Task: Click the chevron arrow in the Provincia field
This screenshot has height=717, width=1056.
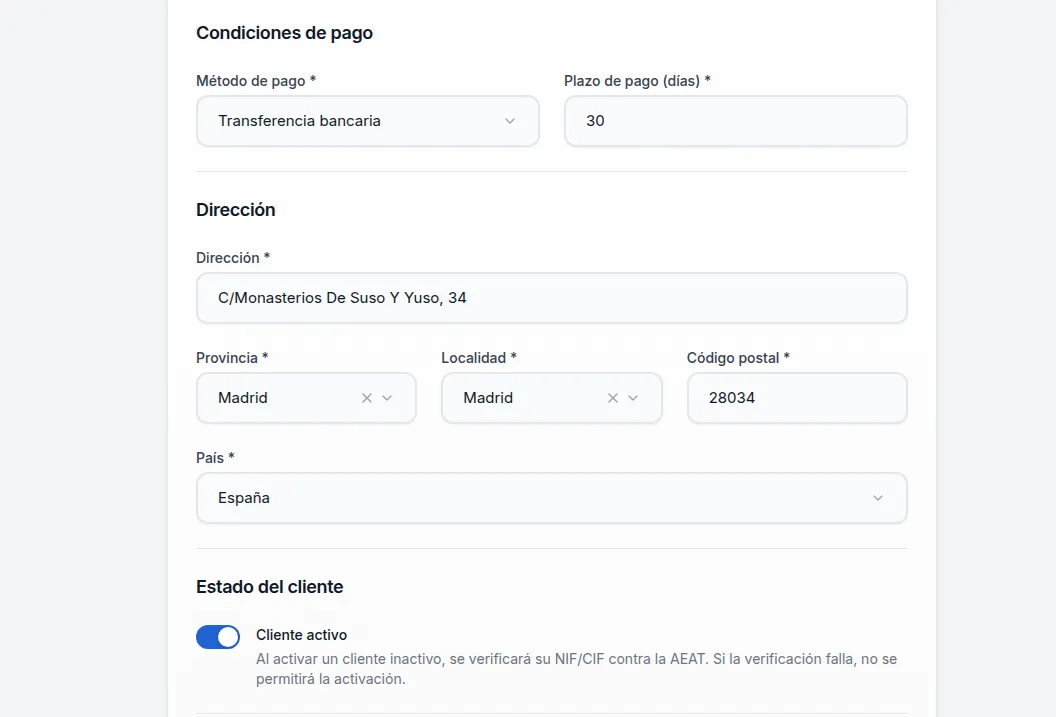Action: click(x=388, y=398)
